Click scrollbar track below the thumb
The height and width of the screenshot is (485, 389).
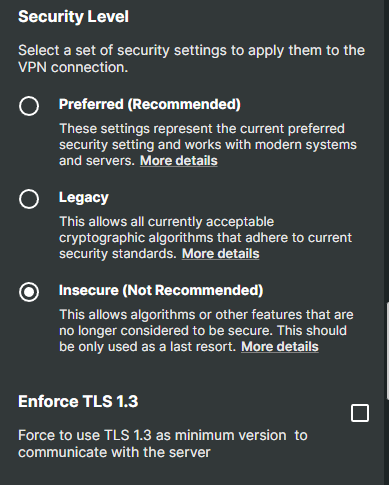coord(387,442)
